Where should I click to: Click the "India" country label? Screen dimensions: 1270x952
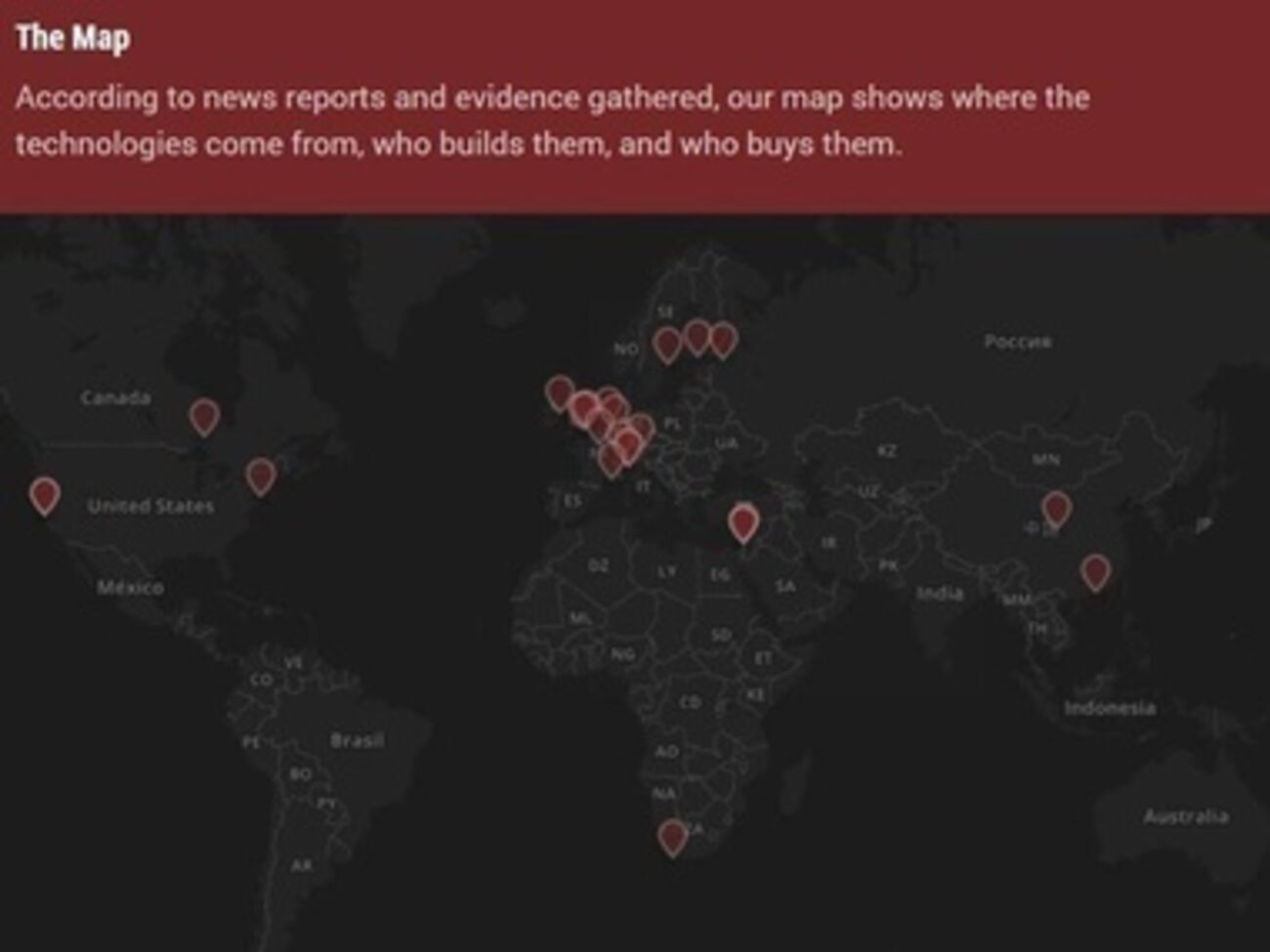coord(939,593)
